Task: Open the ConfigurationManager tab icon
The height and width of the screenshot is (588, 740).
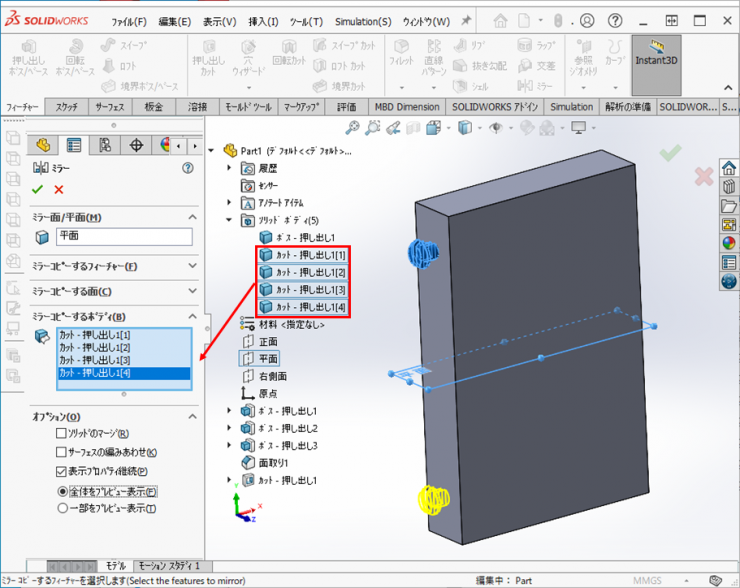Action: point(105,145)
